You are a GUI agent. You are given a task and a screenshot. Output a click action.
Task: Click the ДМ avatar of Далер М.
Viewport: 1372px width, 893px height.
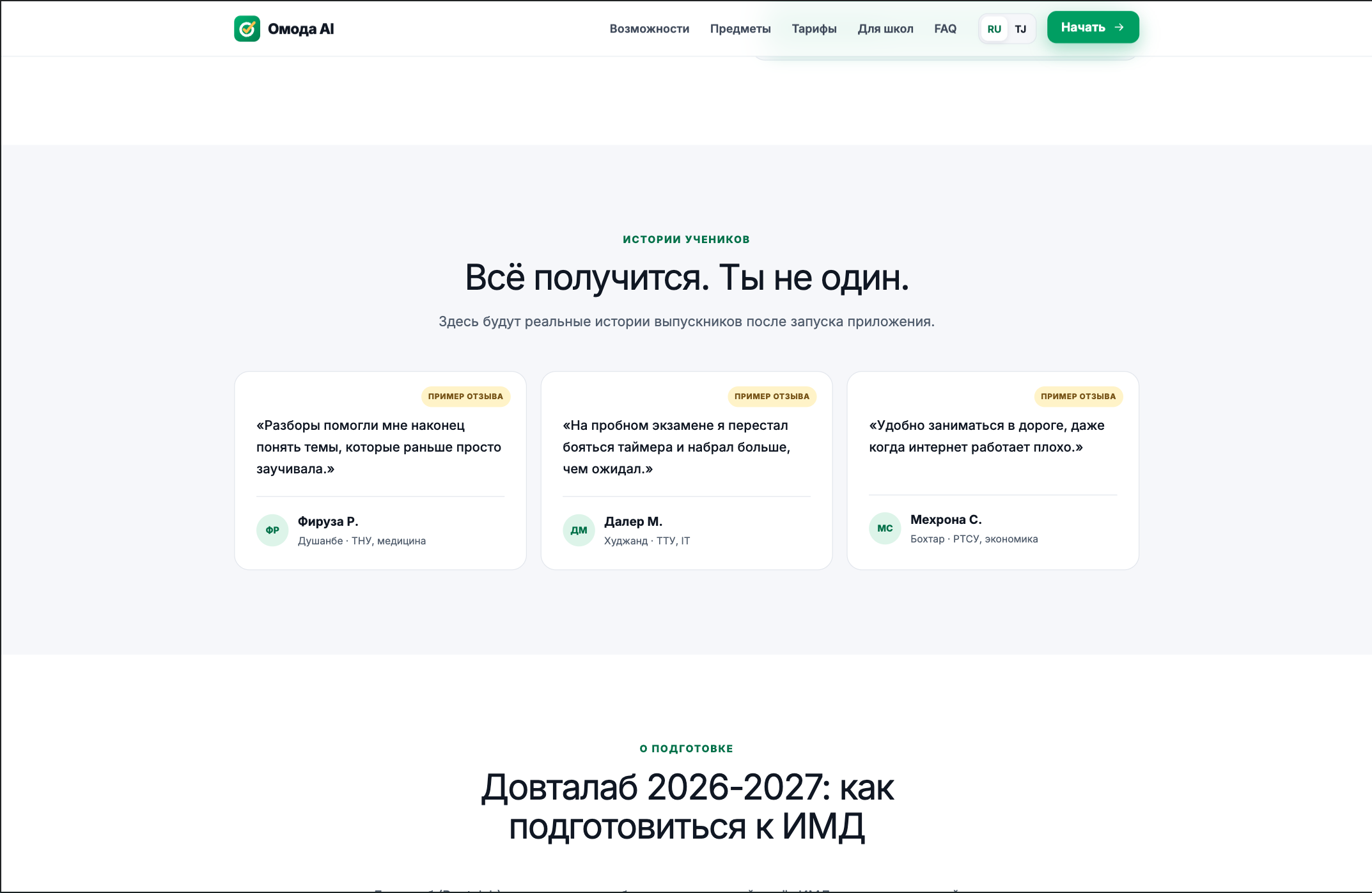(579, 530)
